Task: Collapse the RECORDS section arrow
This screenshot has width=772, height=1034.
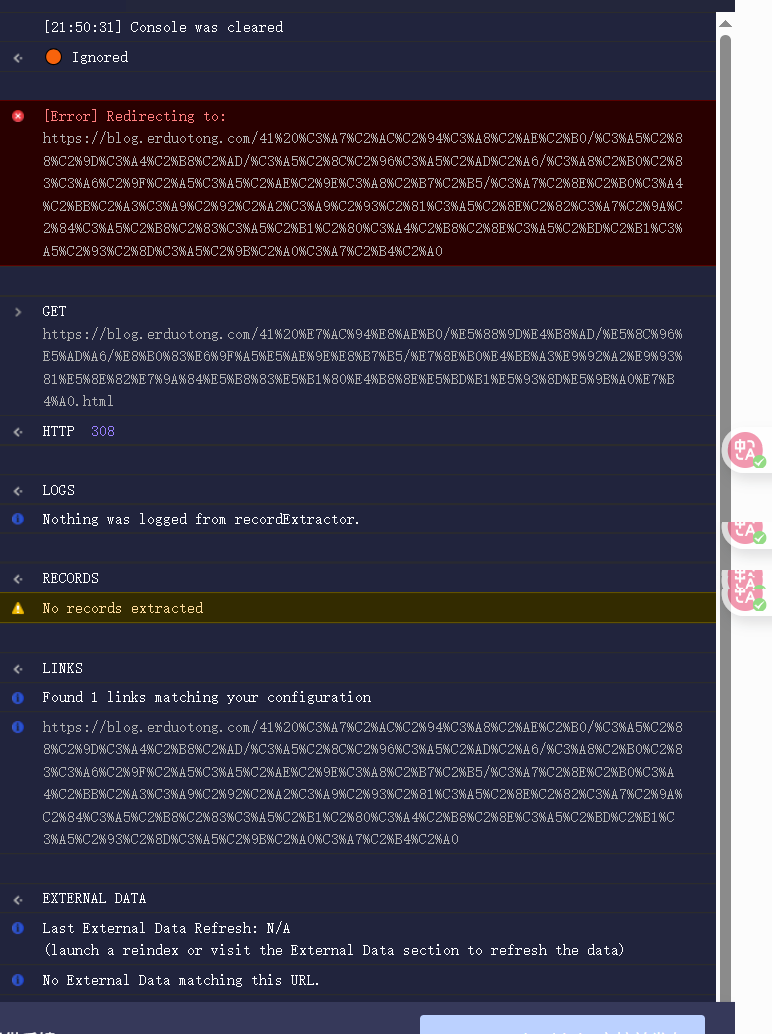Action: pyautogui.click(x=18, y=579)
